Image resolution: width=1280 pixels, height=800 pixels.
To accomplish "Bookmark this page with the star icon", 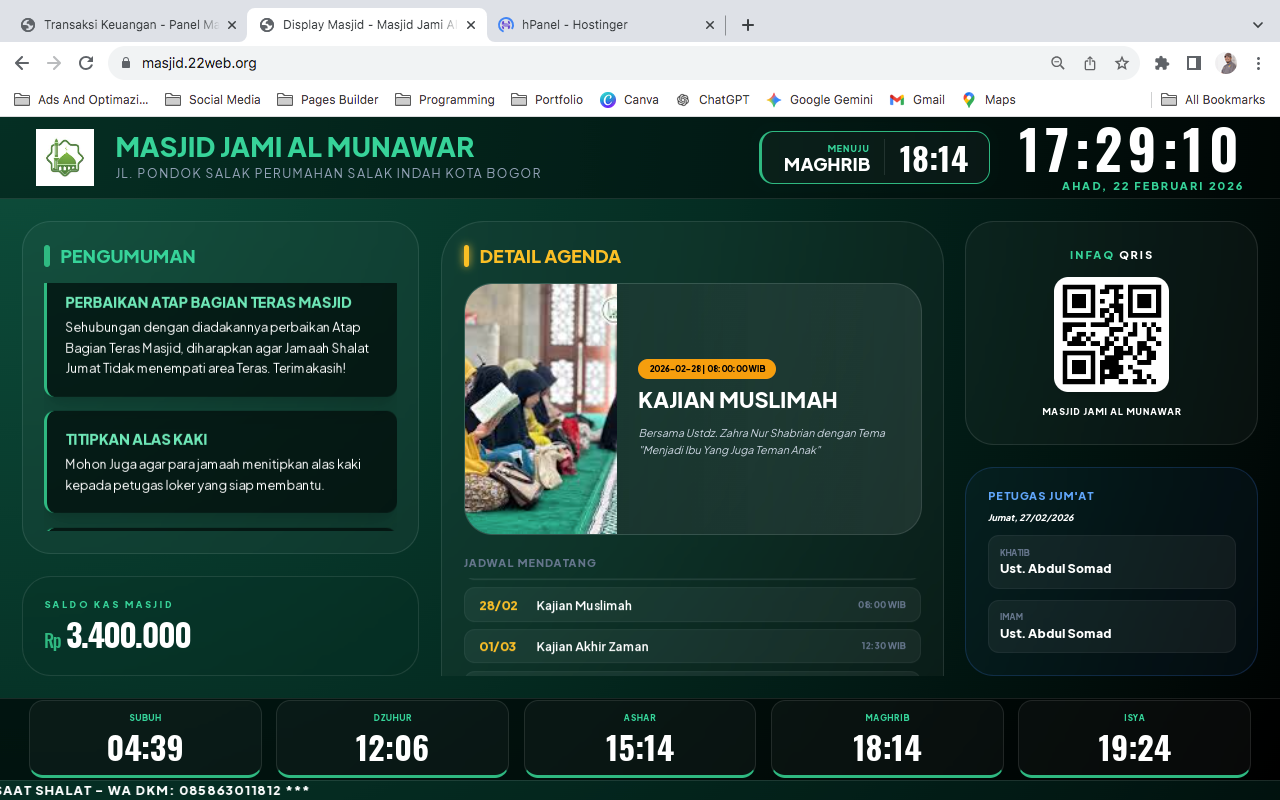I will [1122, 63].
